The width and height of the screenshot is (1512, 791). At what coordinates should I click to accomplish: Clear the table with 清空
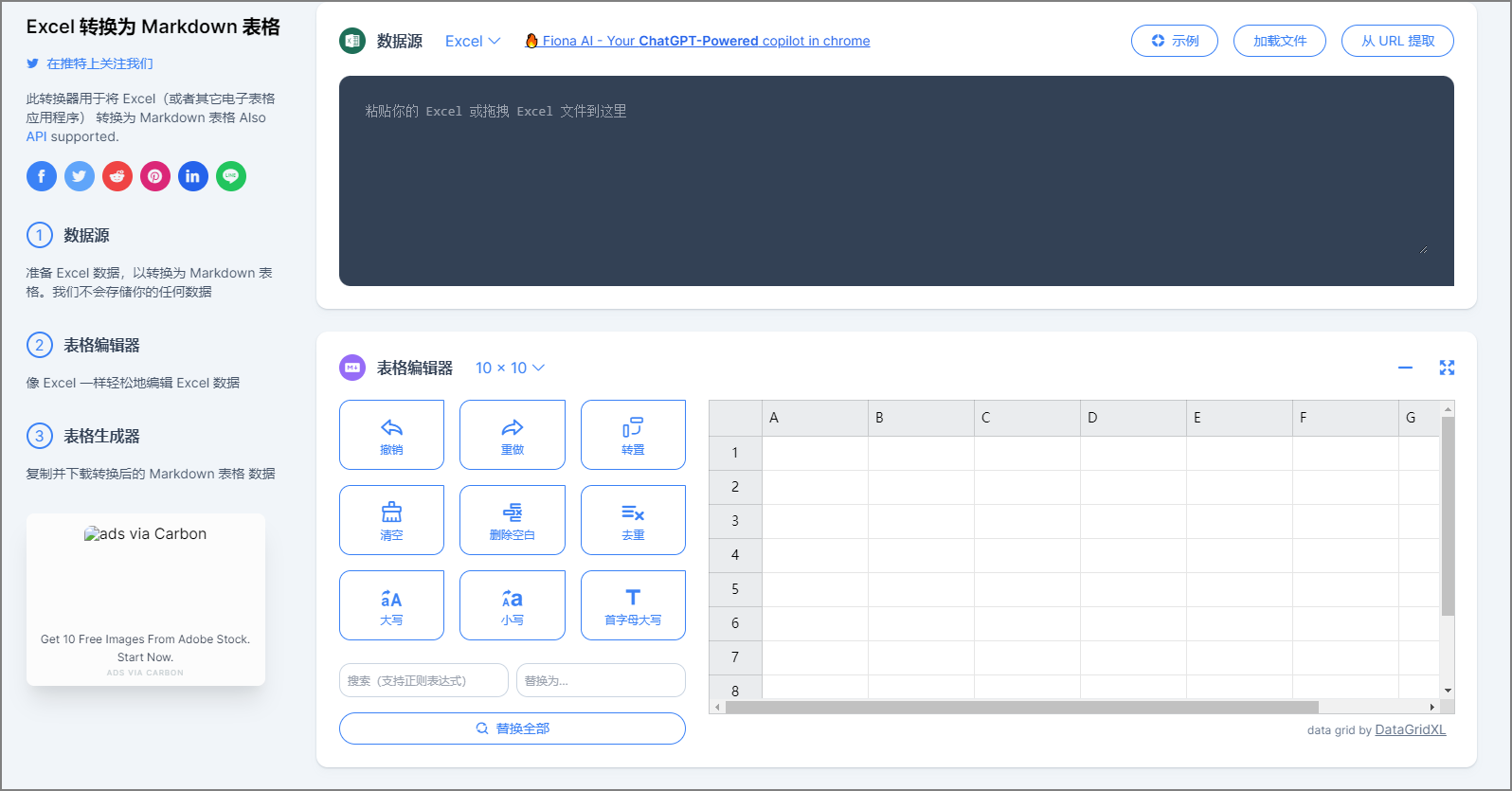pyautogui.click(x=391, y=520)
